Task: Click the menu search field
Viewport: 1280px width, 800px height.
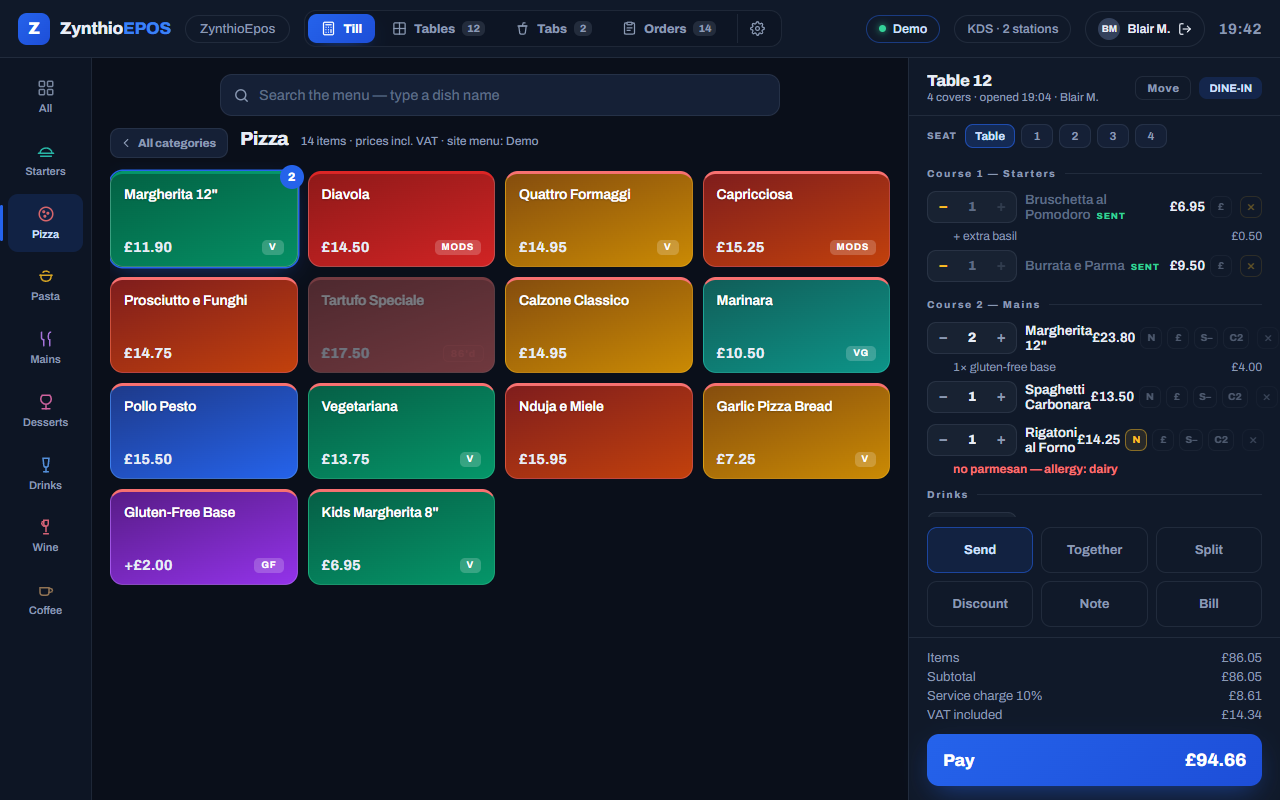Action: coord(500,95)
